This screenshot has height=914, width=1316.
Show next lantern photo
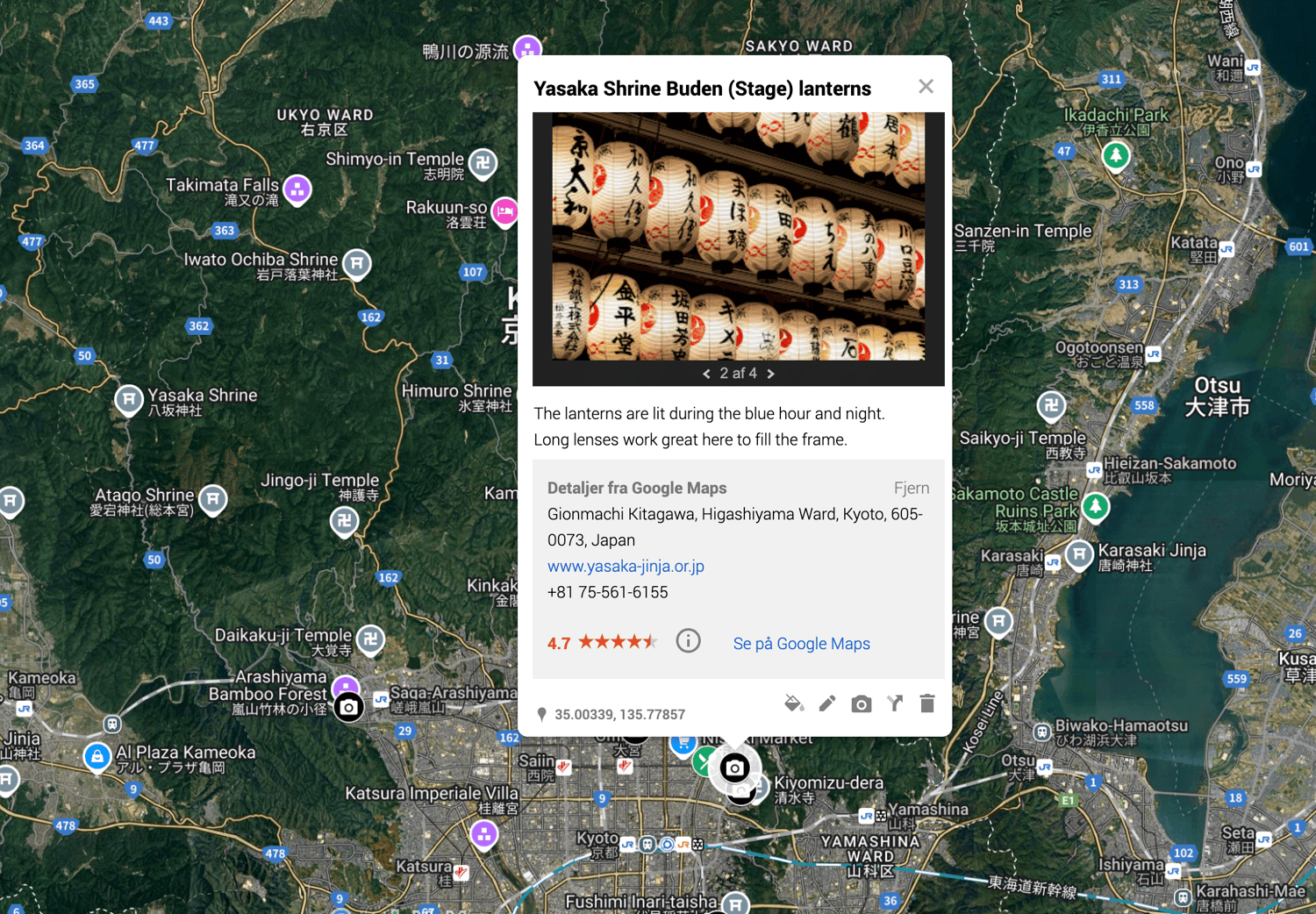tap(771, 374)
